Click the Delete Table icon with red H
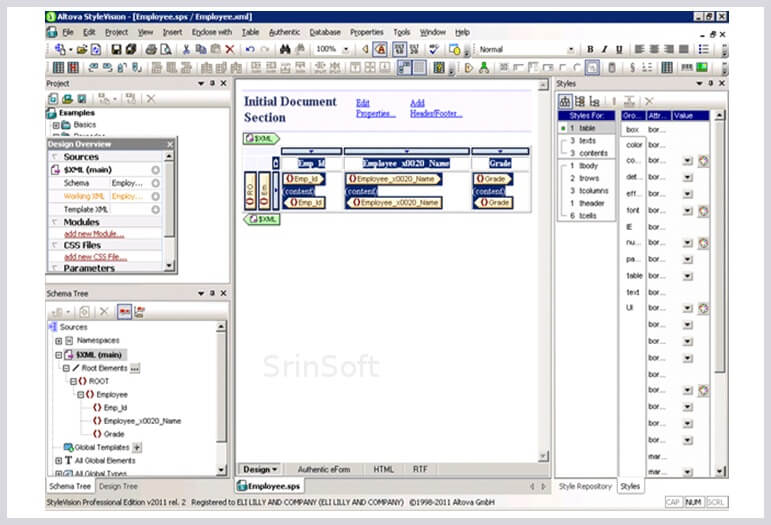Screen dimensions: 771x525 (x=73, y=67)
